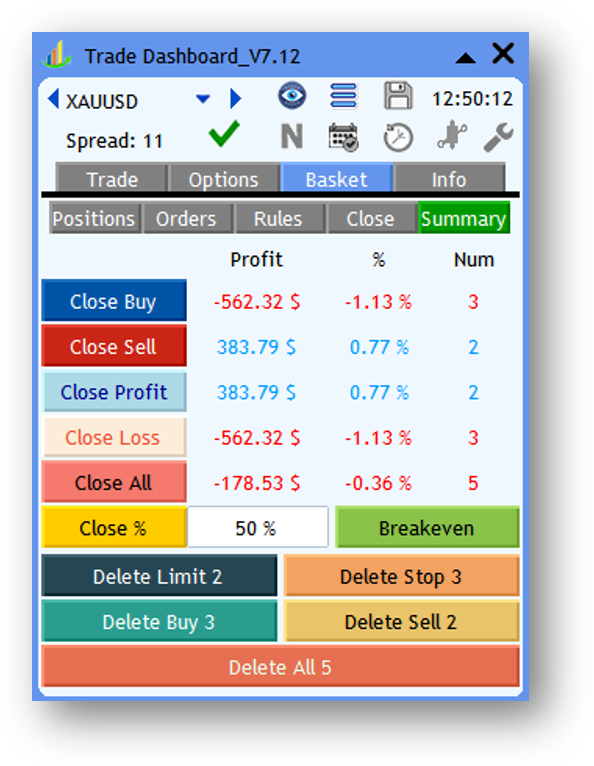Close Trade Dashboard with X button
The height and width of the screenshot is (766, 594).
(x=503, y=53)
